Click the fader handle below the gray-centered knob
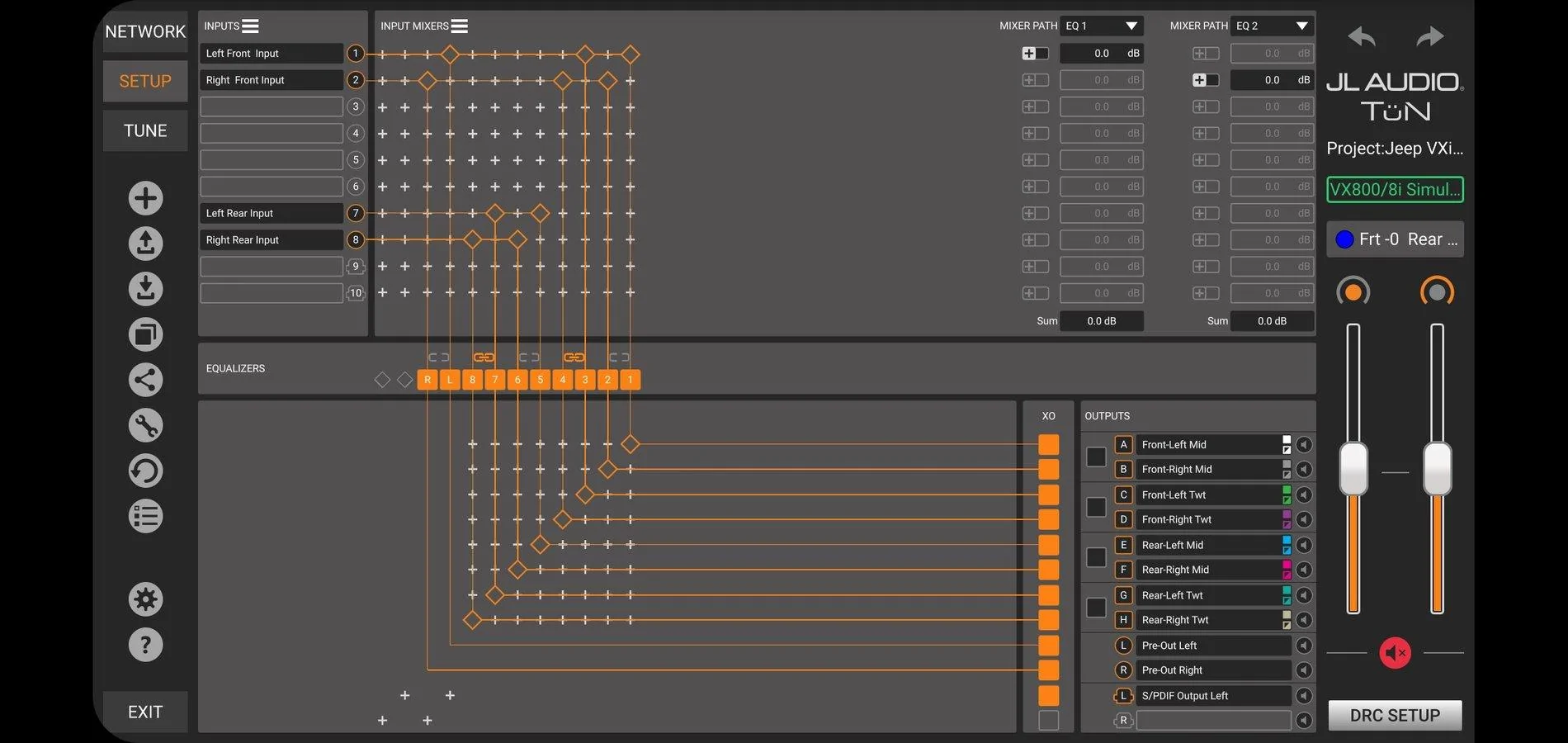 click(1438, 469)
